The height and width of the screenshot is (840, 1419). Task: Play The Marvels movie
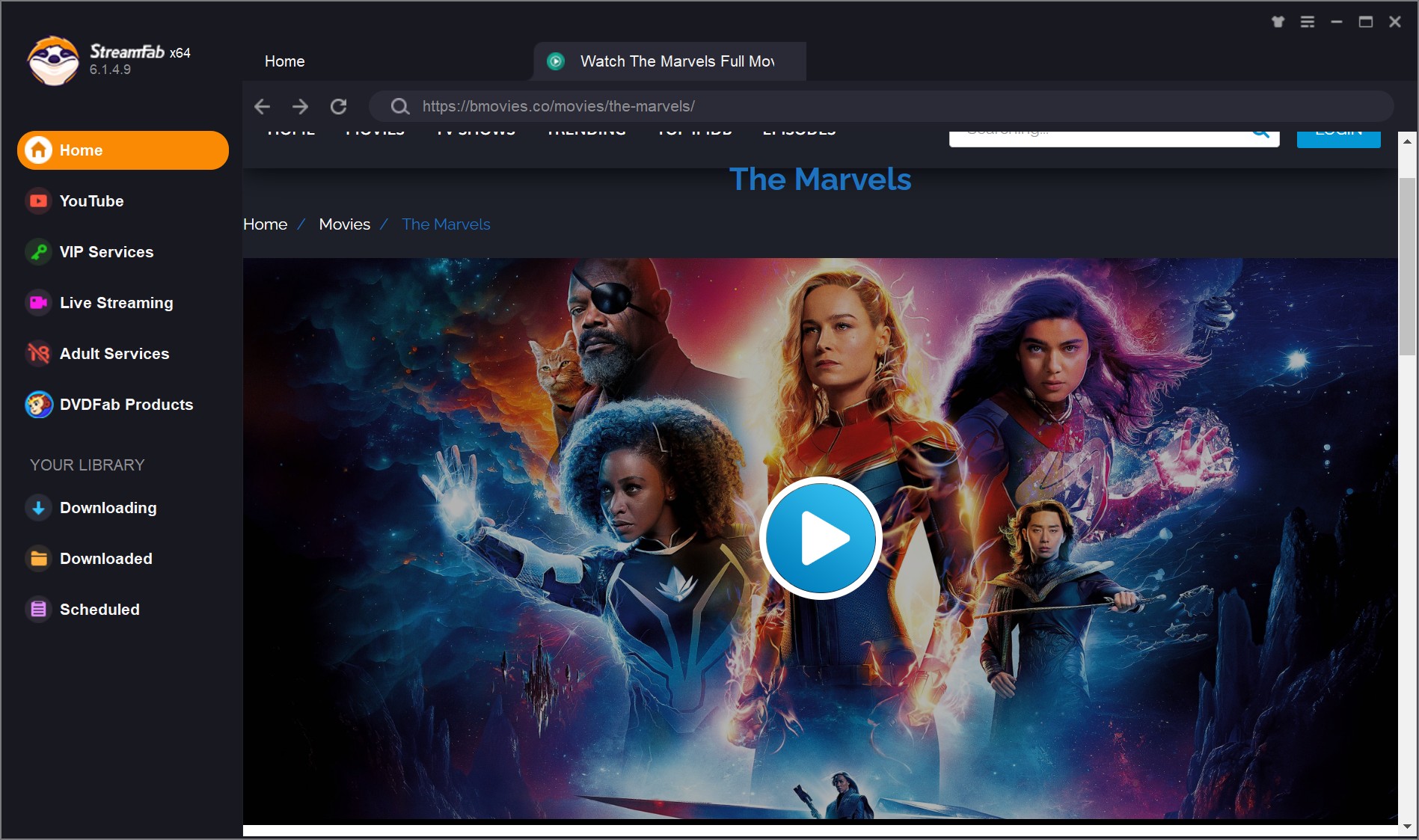(x=821, y=538)
